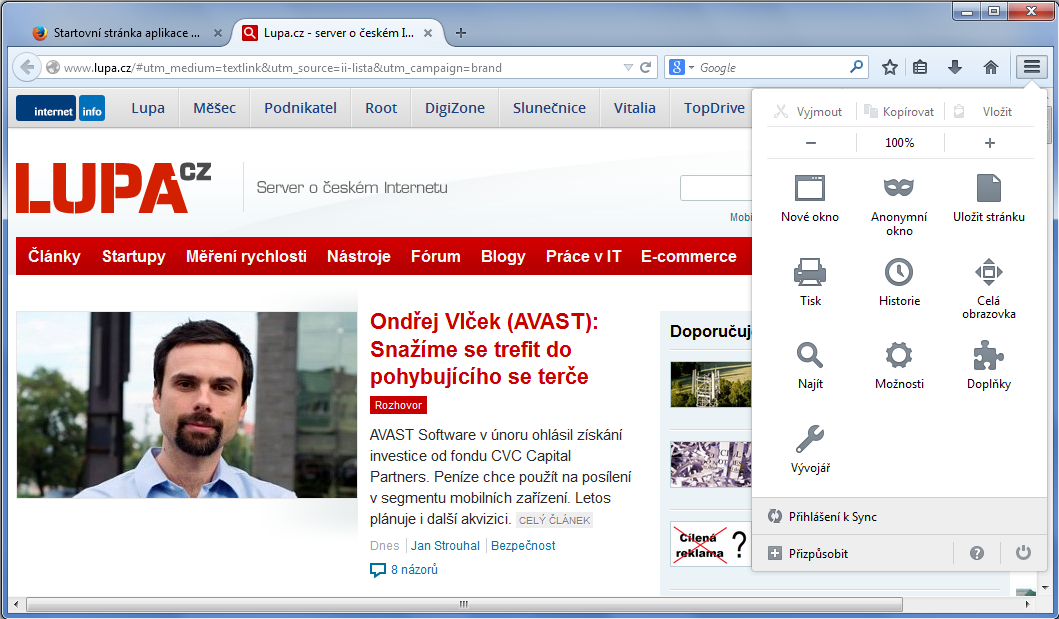Click the power quit icon in menu

coord(1023,553)
